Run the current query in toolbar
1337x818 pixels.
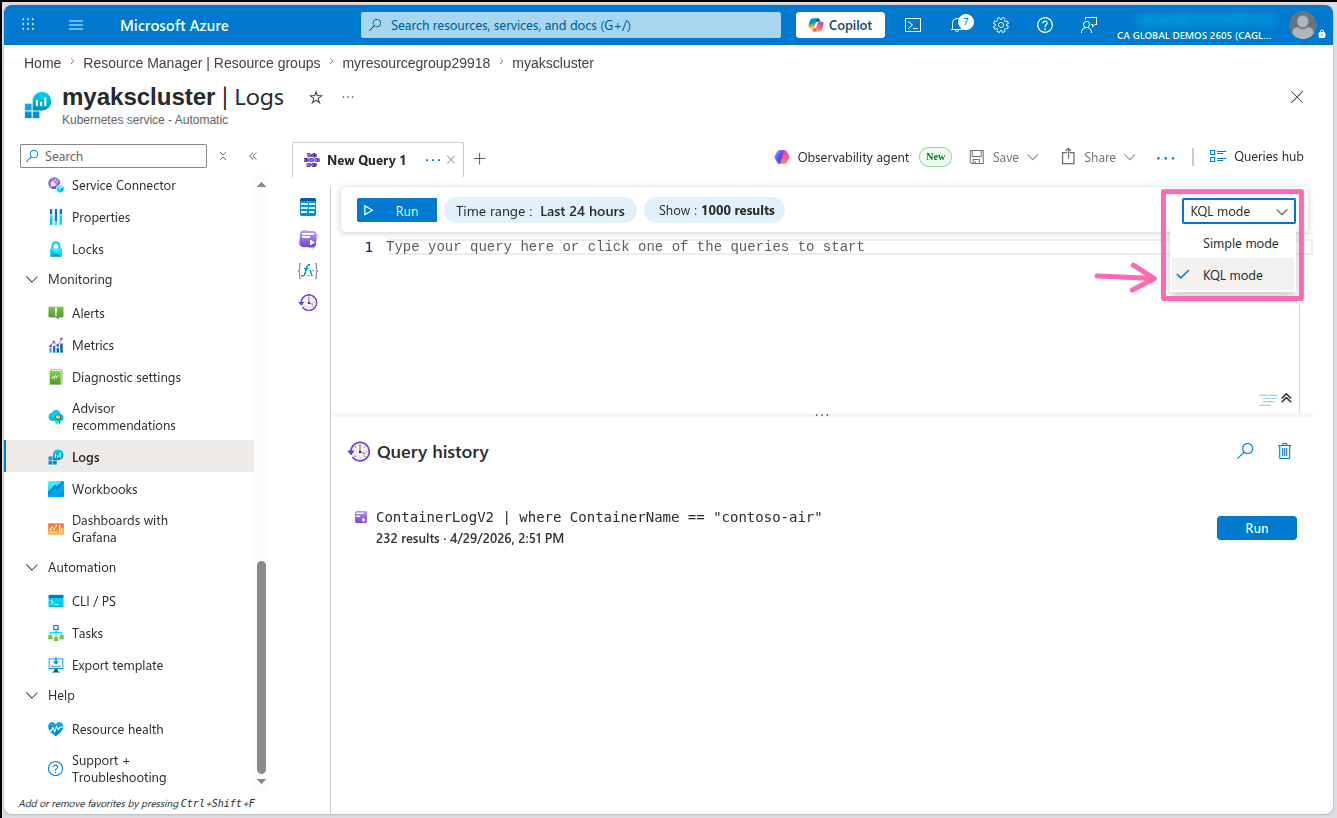pos(396,210)
